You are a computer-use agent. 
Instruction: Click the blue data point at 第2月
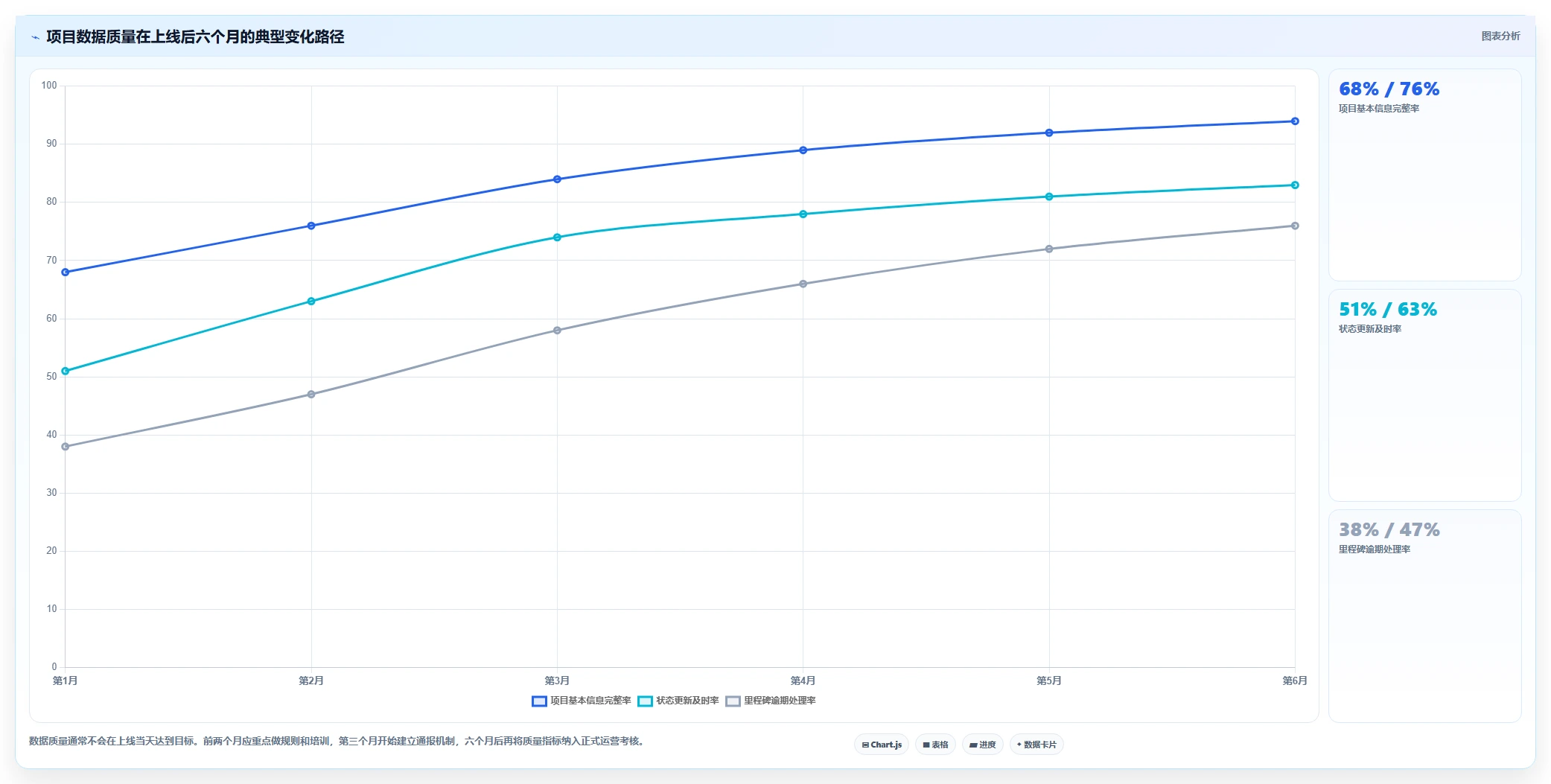click(311, 226)
